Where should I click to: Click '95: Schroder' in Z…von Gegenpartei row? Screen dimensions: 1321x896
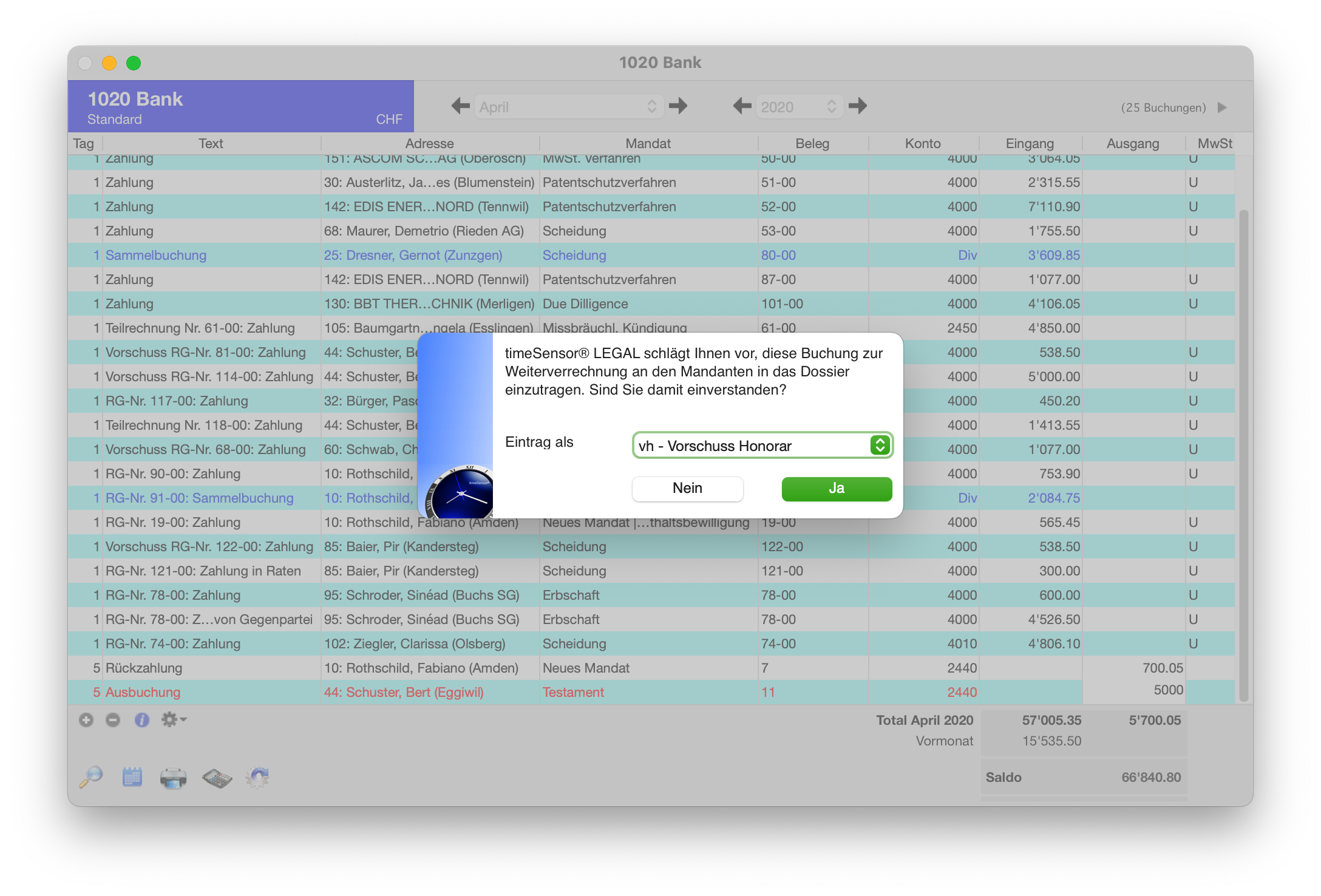[422, 619]
